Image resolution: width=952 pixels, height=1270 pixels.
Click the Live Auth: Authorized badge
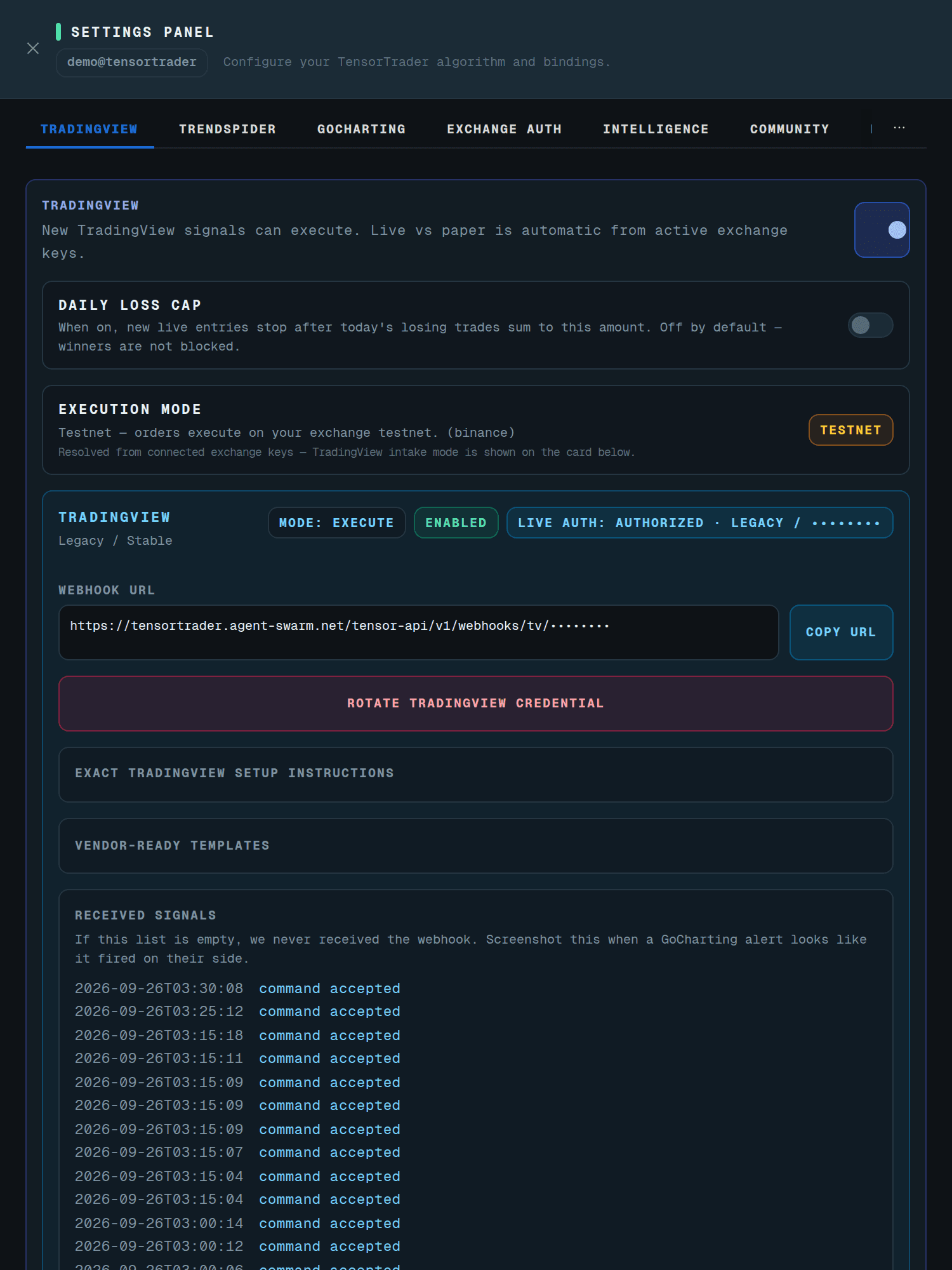699,523
